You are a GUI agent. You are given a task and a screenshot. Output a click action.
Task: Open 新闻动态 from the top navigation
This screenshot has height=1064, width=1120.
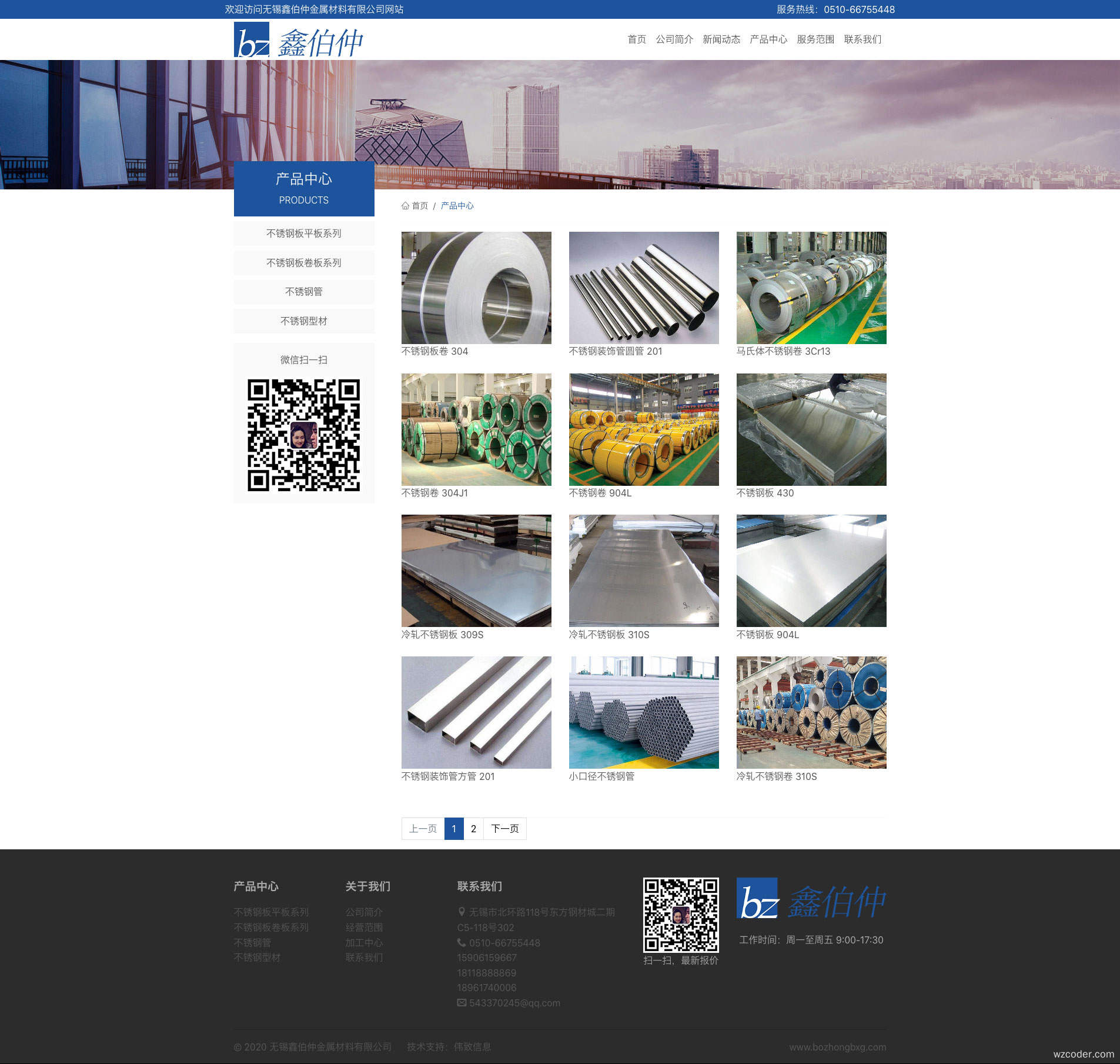click(721, 39)
